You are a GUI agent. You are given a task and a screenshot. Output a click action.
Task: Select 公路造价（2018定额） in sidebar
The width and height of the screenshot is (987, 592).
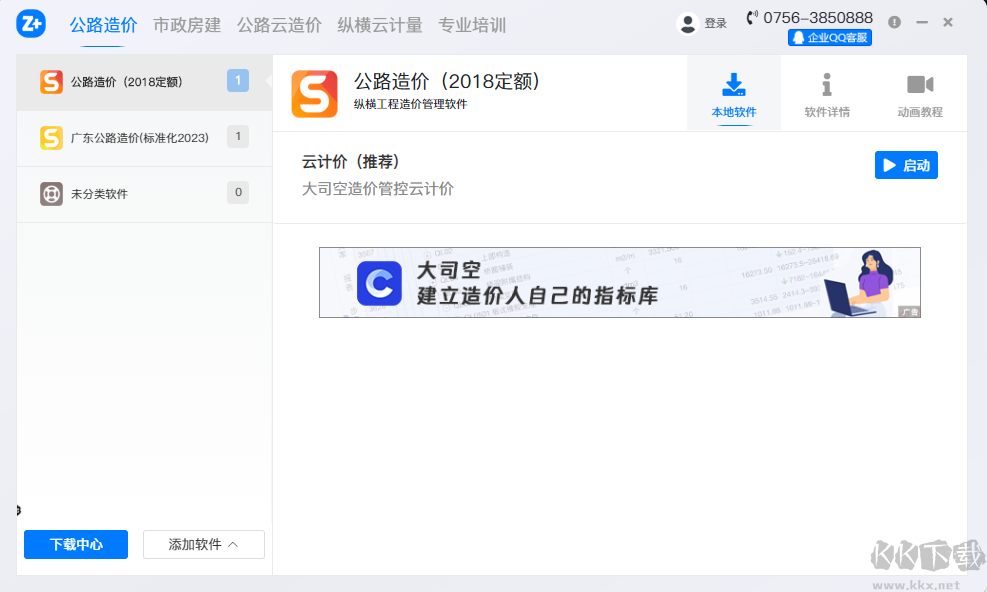pyautogui.click(x=144, y=83)
